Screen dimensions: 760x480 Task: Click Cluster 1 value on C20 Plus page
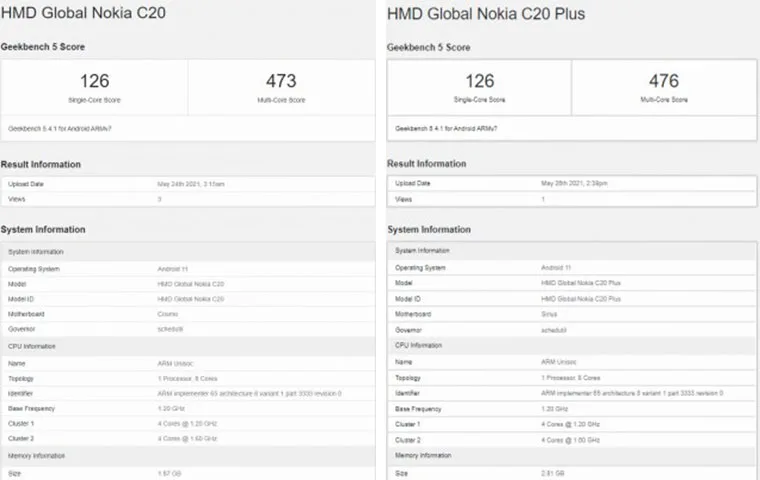pyautogui.click(x=570, y=424)
